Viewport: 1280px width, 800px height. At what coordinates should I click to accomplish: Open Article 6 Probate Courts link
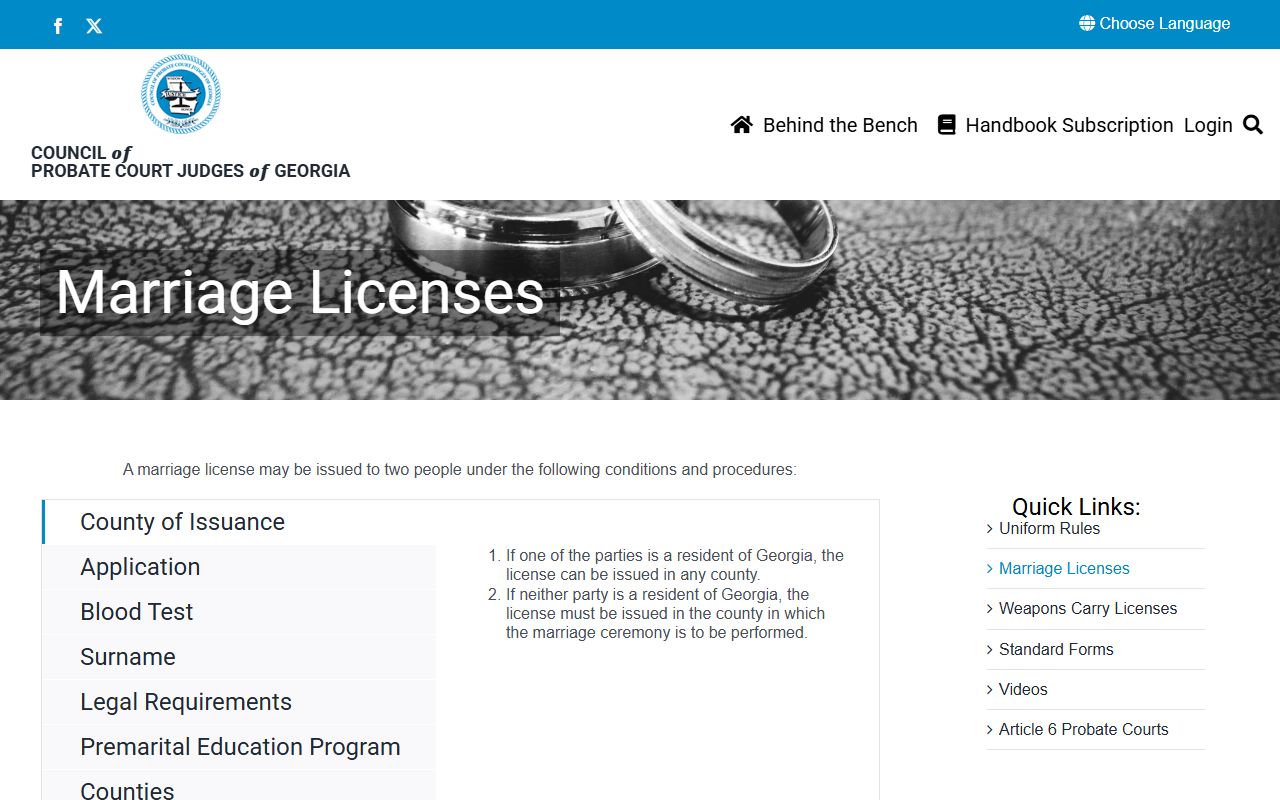[1083, 729]
